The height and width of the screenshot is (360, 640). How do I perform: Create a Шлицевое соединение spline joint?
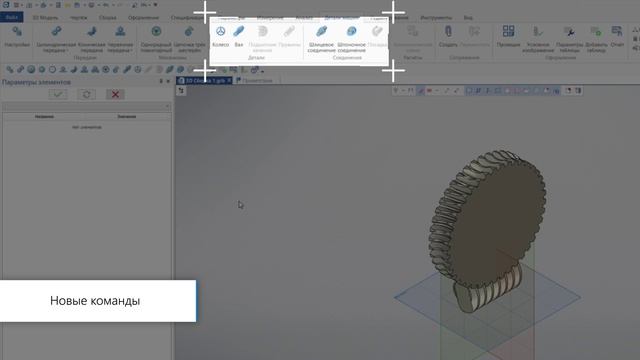click(321, 39)
